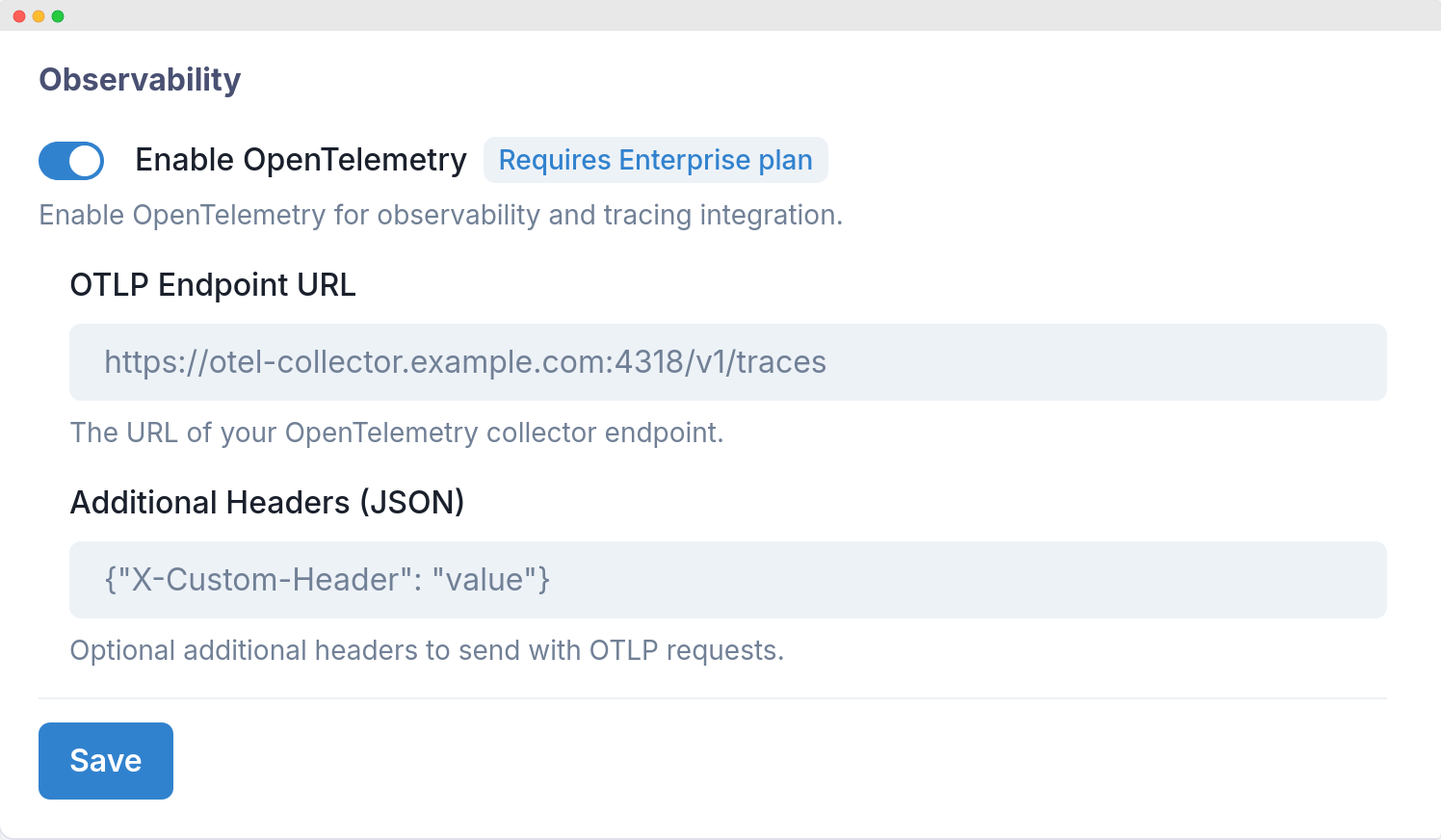Click the Observability section heading

coord(140,79)
